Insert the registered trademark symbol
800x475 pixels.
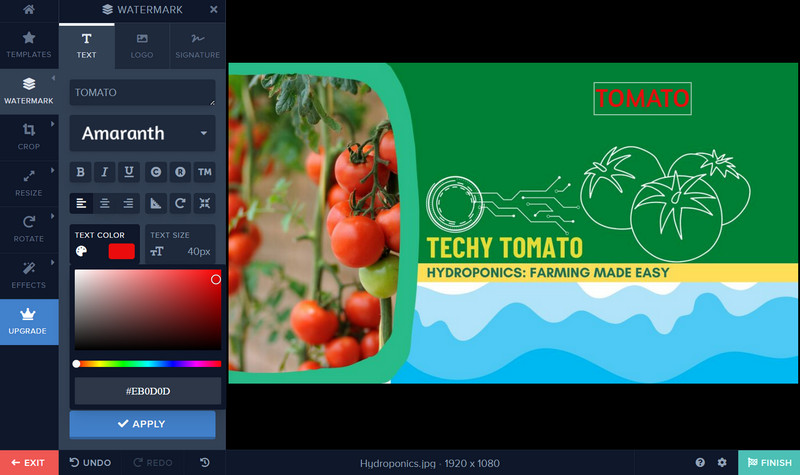click(180, 172)
